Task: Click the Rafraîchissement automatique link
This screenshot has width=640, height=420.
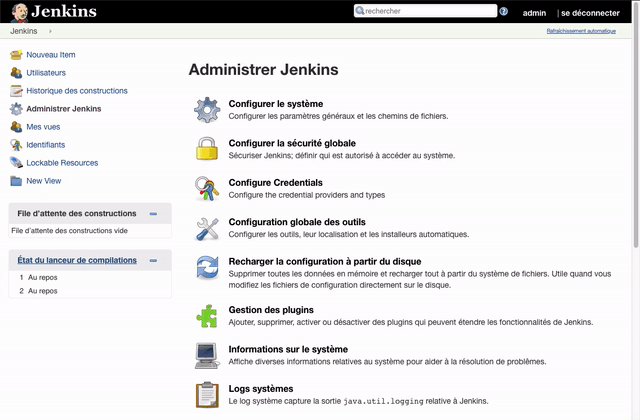Action: click(x=581, y=31)
